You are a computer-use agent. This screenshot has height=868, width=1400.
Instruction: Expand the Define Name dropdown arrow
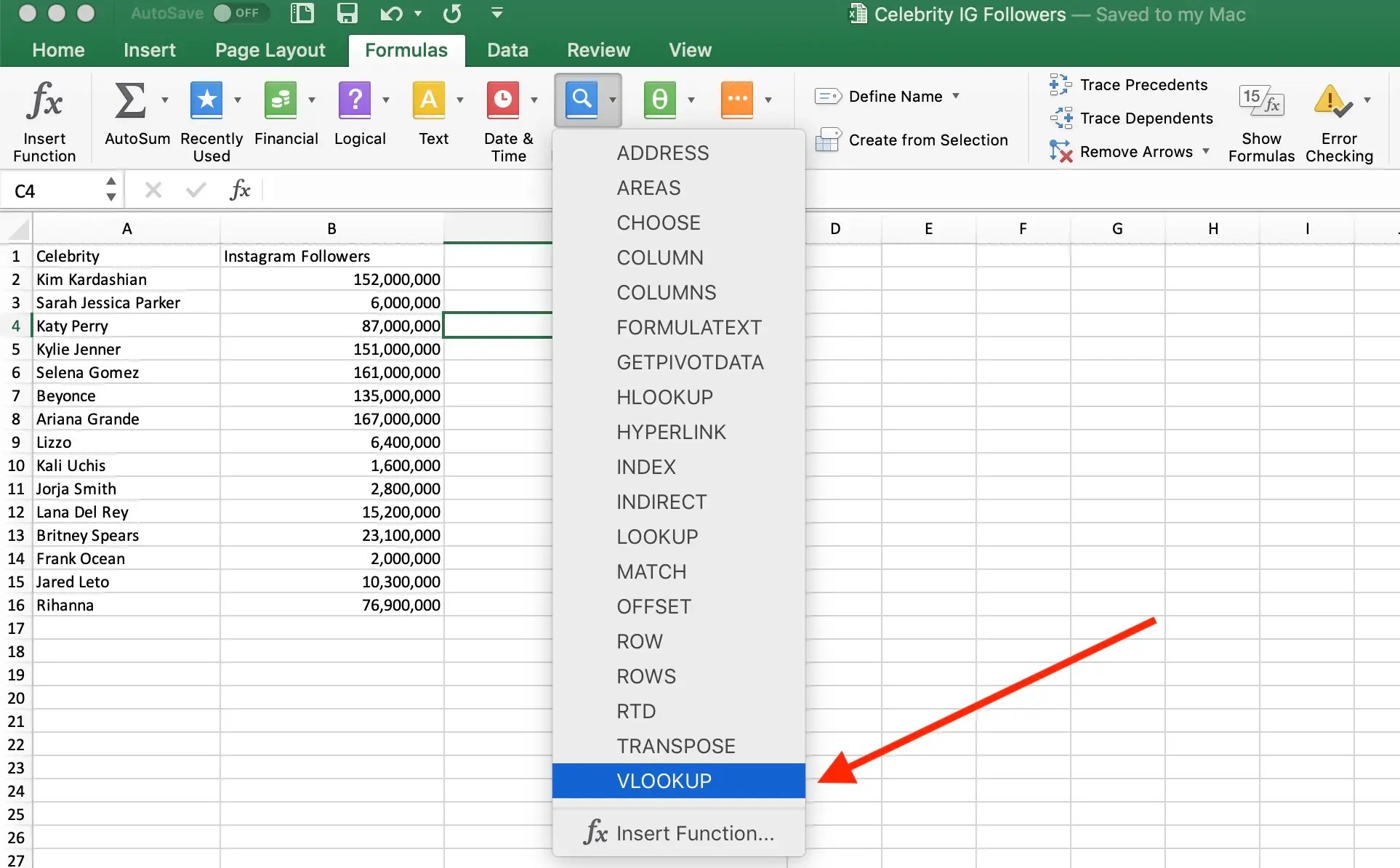[x=956, y=96]
